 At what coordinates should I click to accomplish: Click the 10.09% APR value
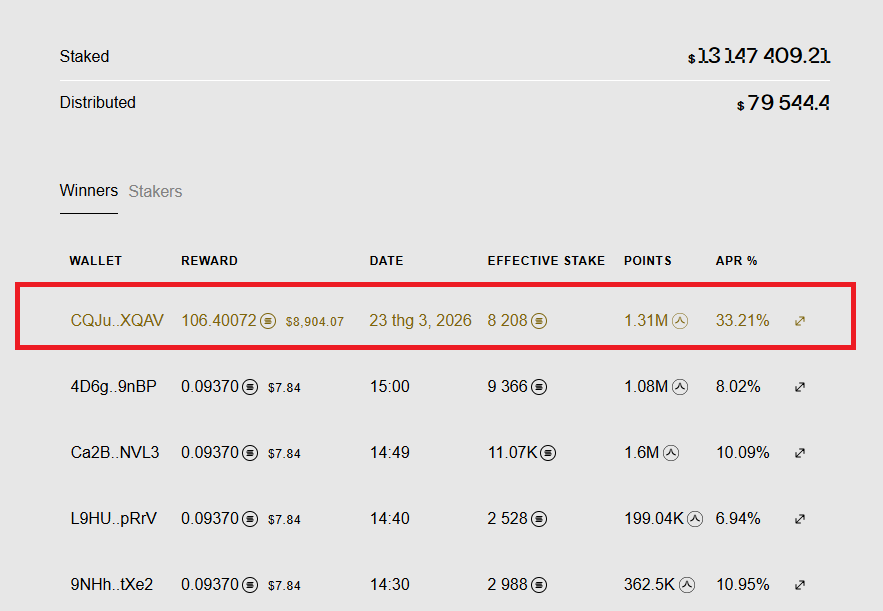click(742, 452)
